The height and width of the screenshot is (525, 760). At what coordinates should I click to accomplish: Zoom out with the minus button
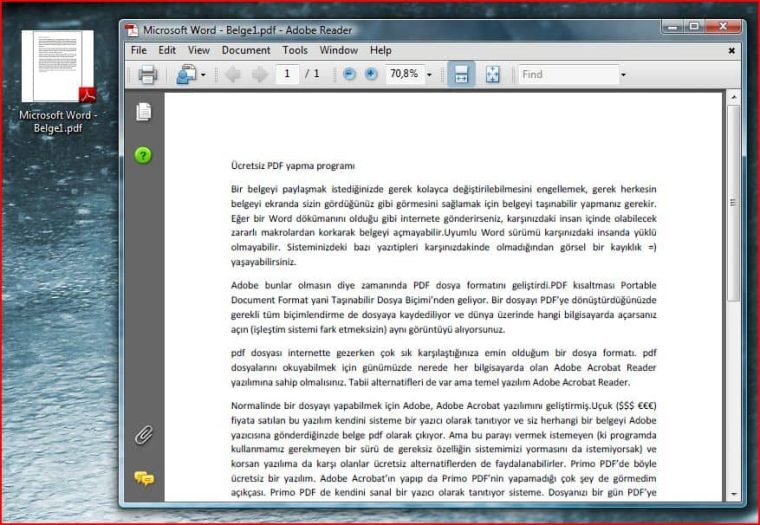coord(349,74)
